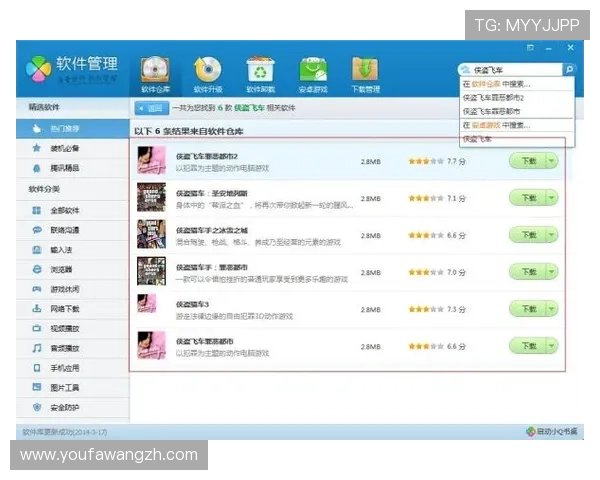Open the 游戏休闲 games category
The height and width of the screenshot is (480, 600).
[x=73, y=289]
